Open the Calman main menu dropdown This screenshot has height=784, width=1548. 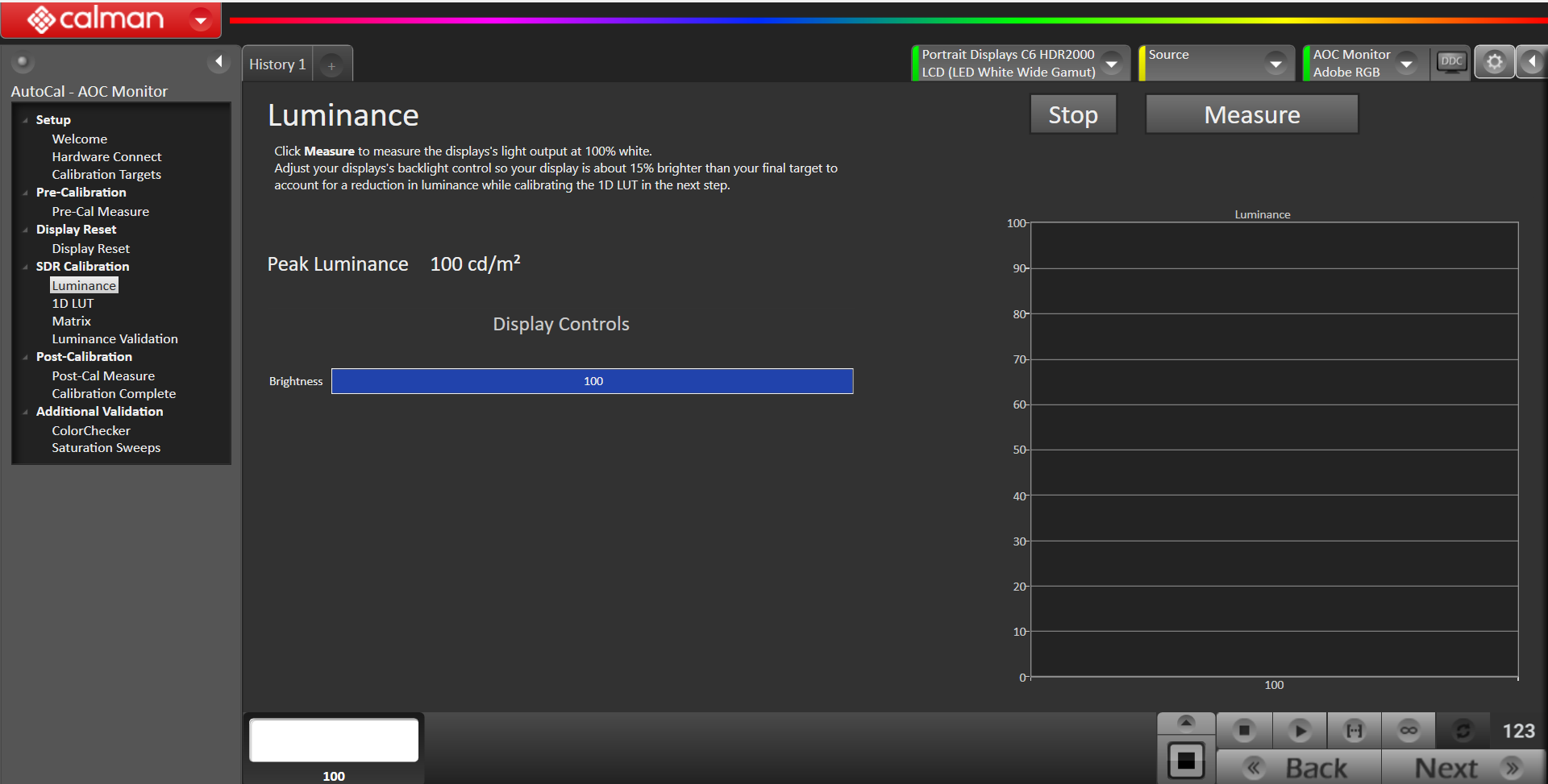point(201,19)
